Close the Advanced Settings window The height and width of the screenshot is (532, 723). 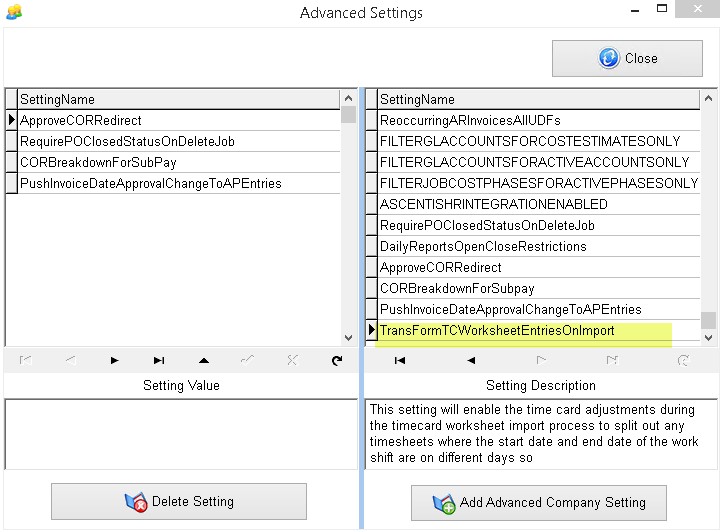pyautogui.click(x=697, y=9)
